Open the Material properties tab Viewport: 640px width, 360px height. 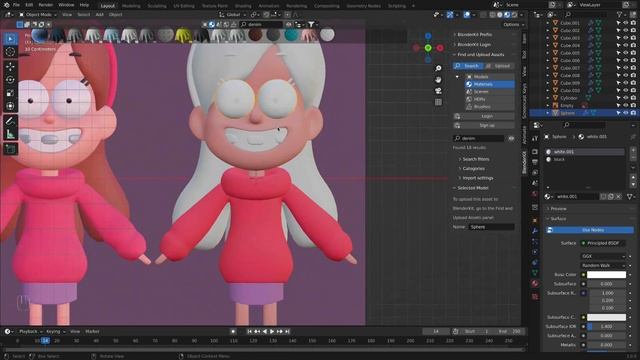click(x=535, y=283)
